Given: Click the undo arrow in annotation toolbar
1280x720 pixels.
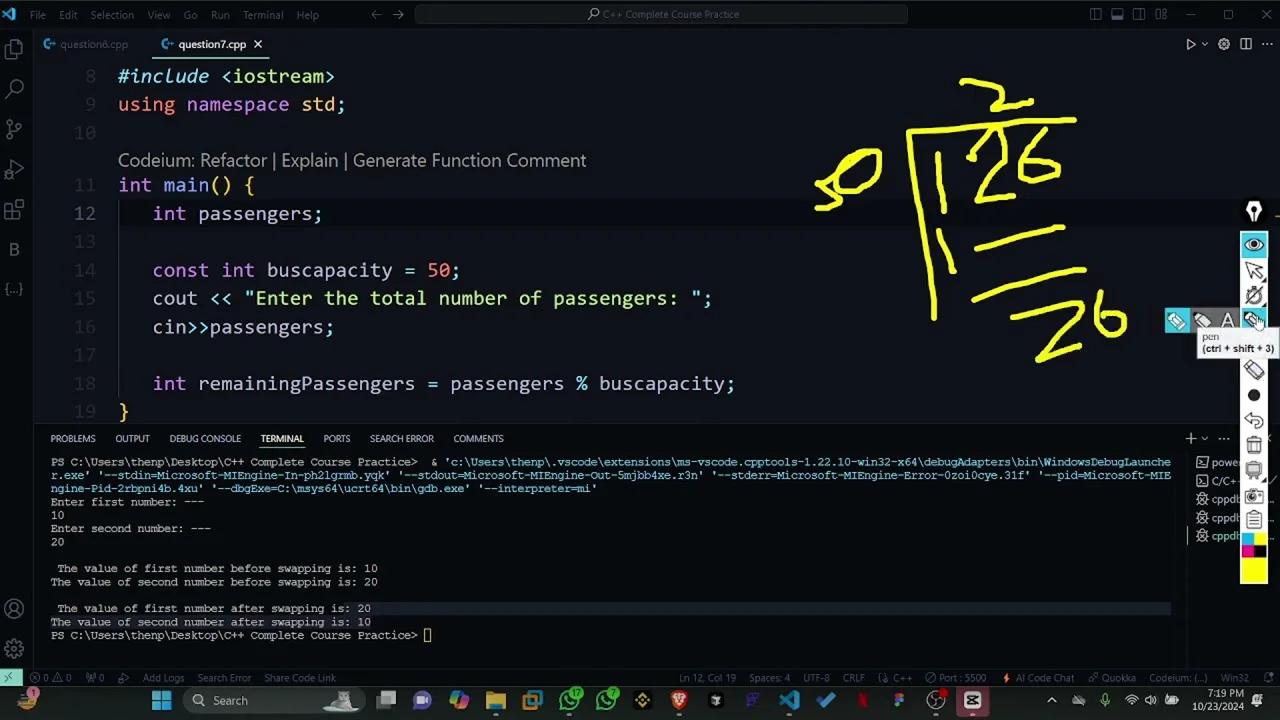Looking at the screenshot, I should coord(1254,420).
